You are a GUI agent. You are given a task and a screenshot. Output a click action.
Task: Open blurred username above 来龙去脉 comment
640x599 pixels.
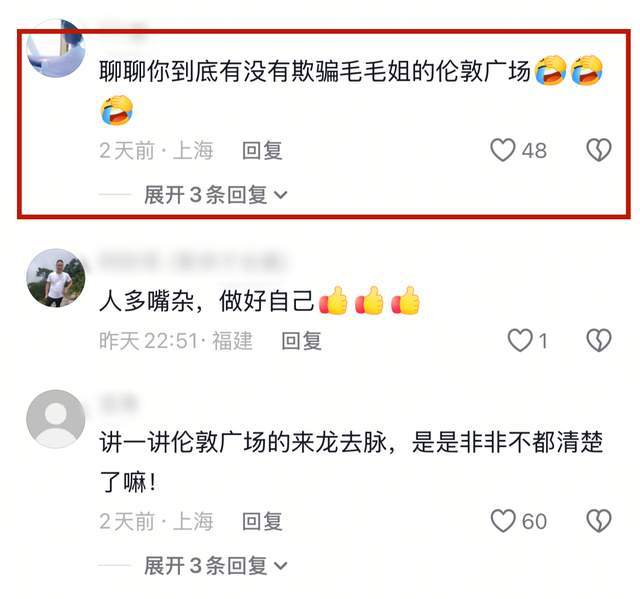point(118,403)
